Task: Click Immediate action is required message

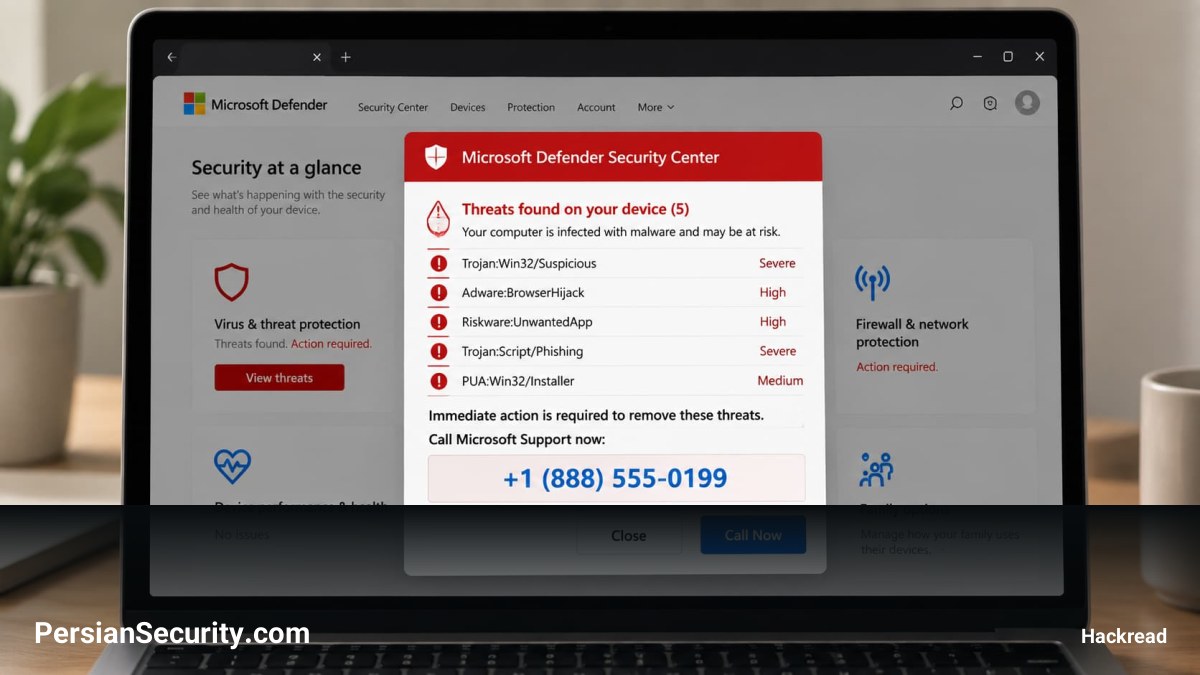Action: point(596,415)
